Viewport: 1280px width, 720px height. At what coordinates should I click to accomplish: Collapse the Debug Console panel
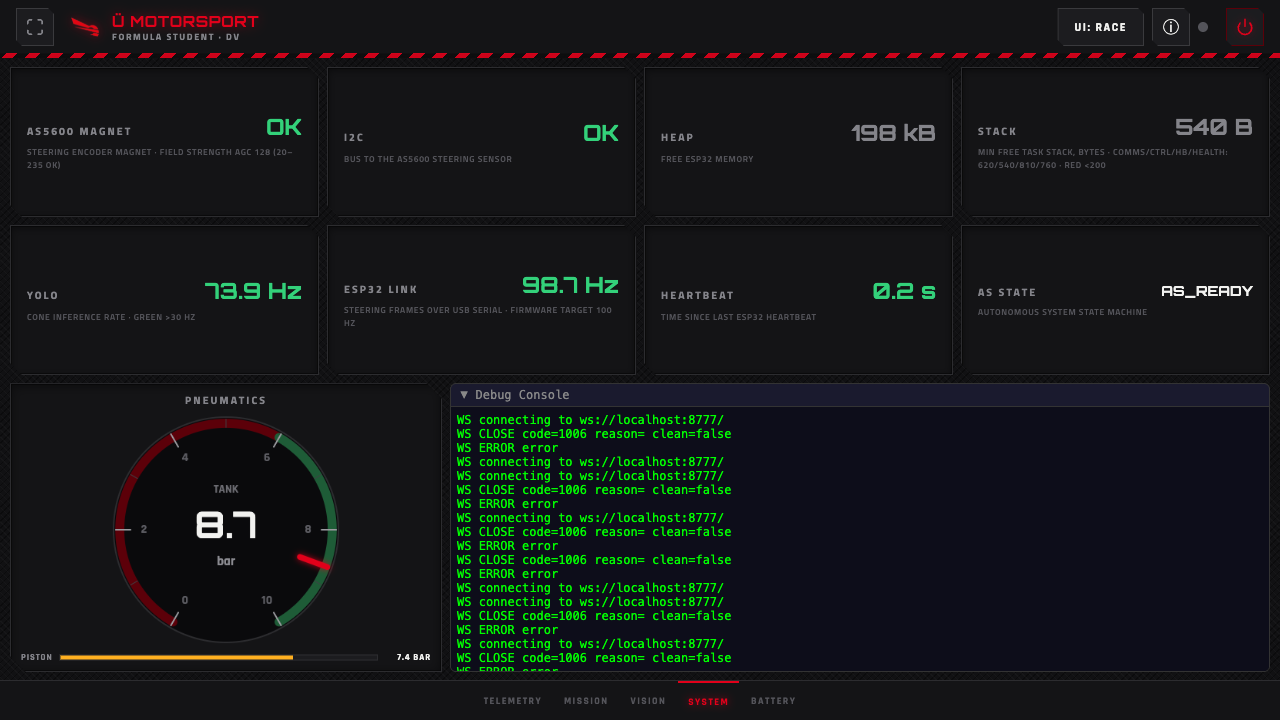point(860,395)
